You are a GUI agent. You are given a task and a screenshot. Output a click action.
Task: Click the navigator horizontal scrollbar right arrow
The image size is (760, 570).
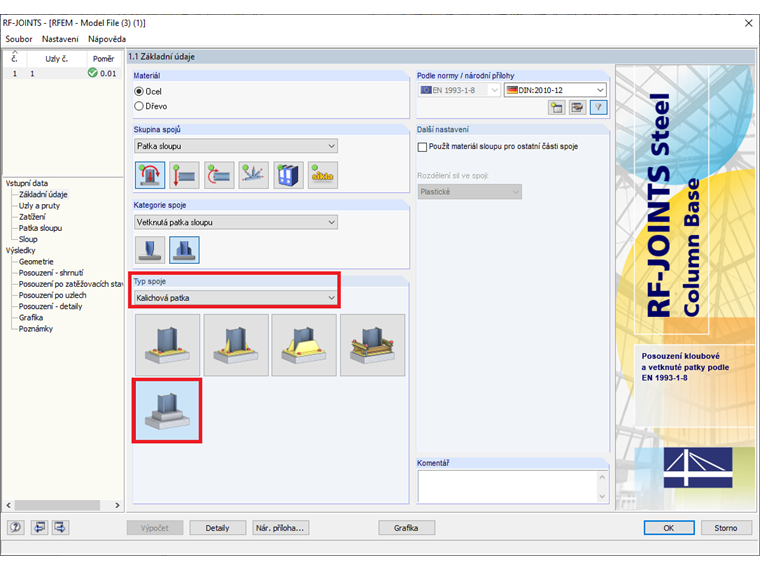click(x=117, y=505)
